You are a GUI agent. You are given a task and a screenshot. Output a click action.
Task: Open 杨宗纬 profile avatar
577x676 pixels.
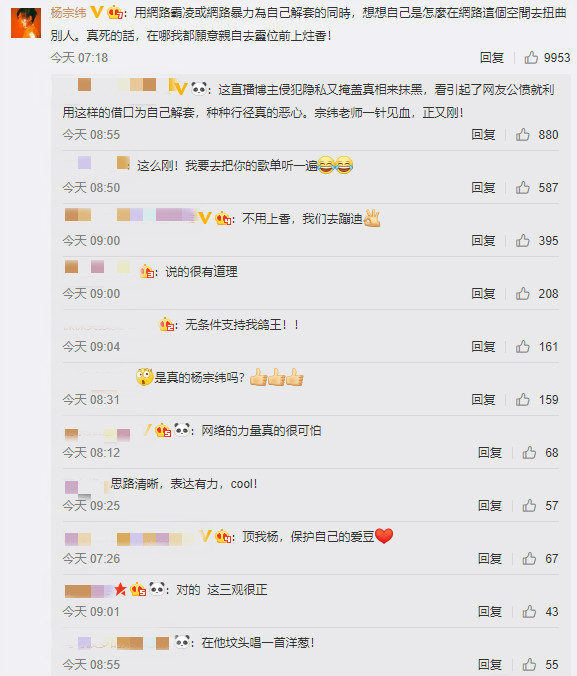click(26, 23)
